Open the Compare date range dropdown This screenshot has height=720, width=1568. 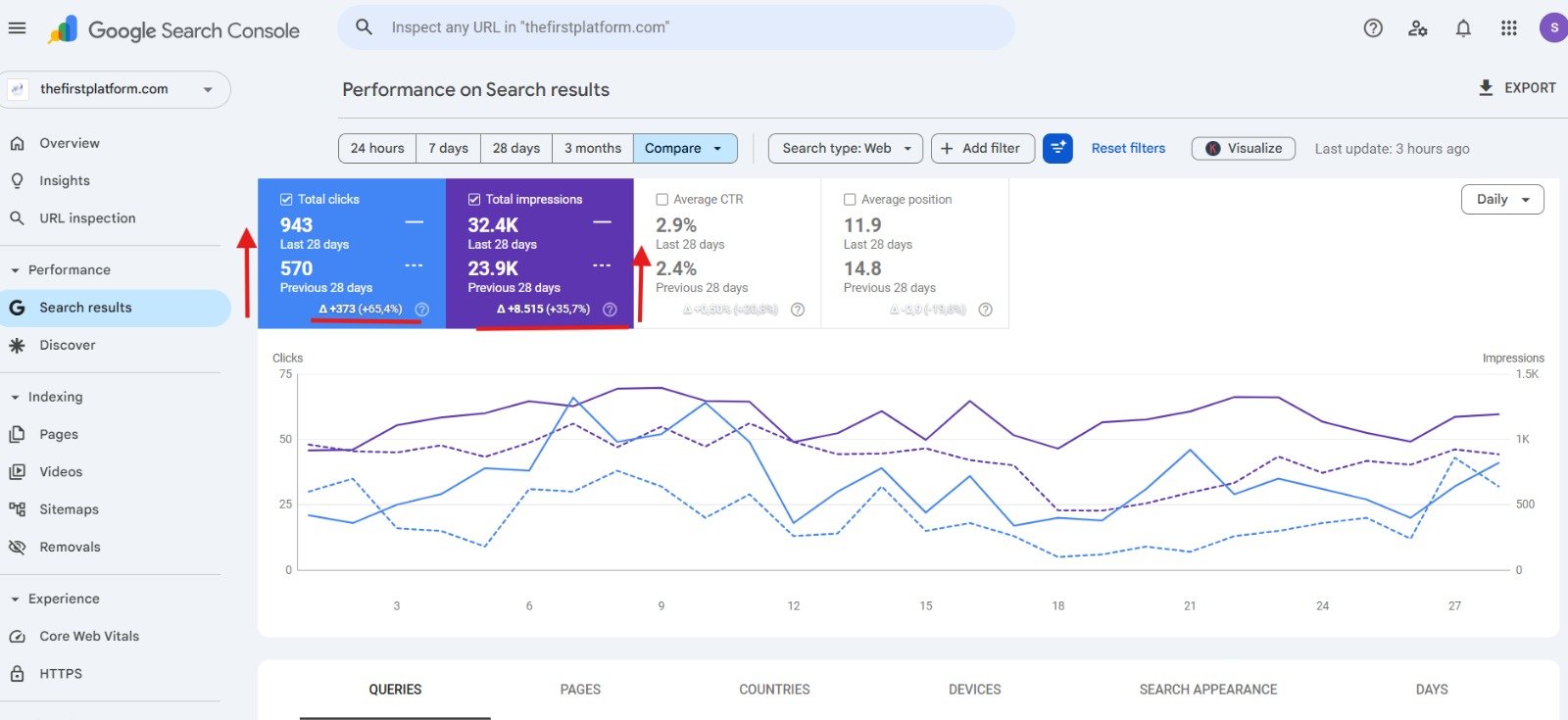click(x=685, y=149)
